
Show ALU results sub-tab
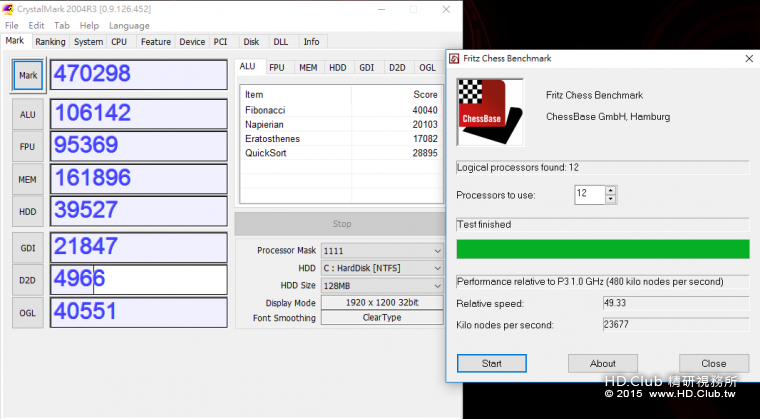(248, 66)
